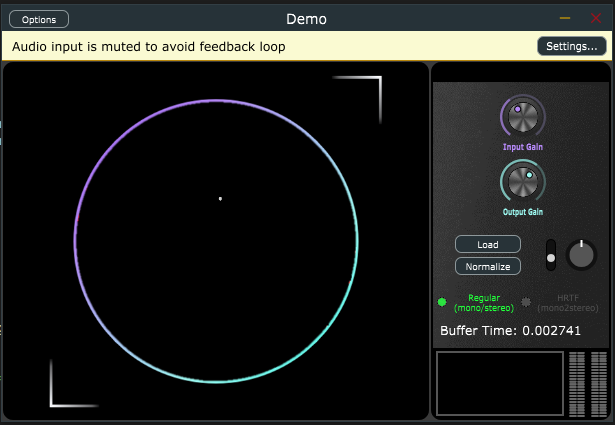The height and width of the screenshot is (425, 615).
Task: Click the right level meter
Action: [x=599, y=384]
